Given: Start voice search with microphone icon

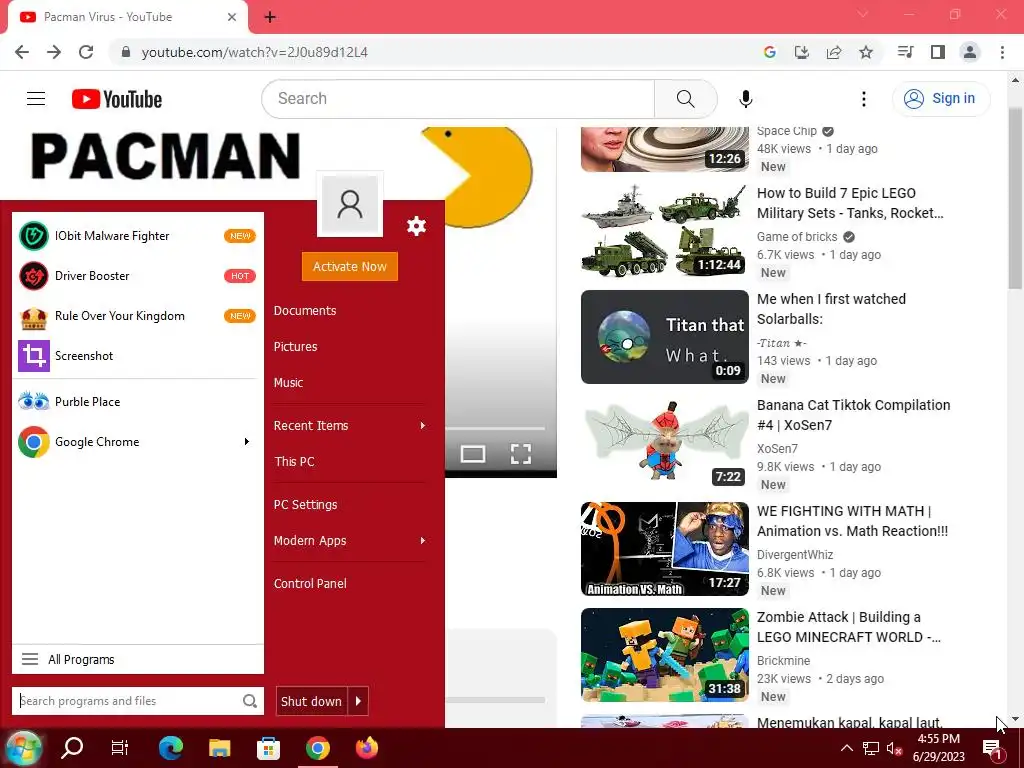Looking at the screenshot, I should (x=745, y=99).
